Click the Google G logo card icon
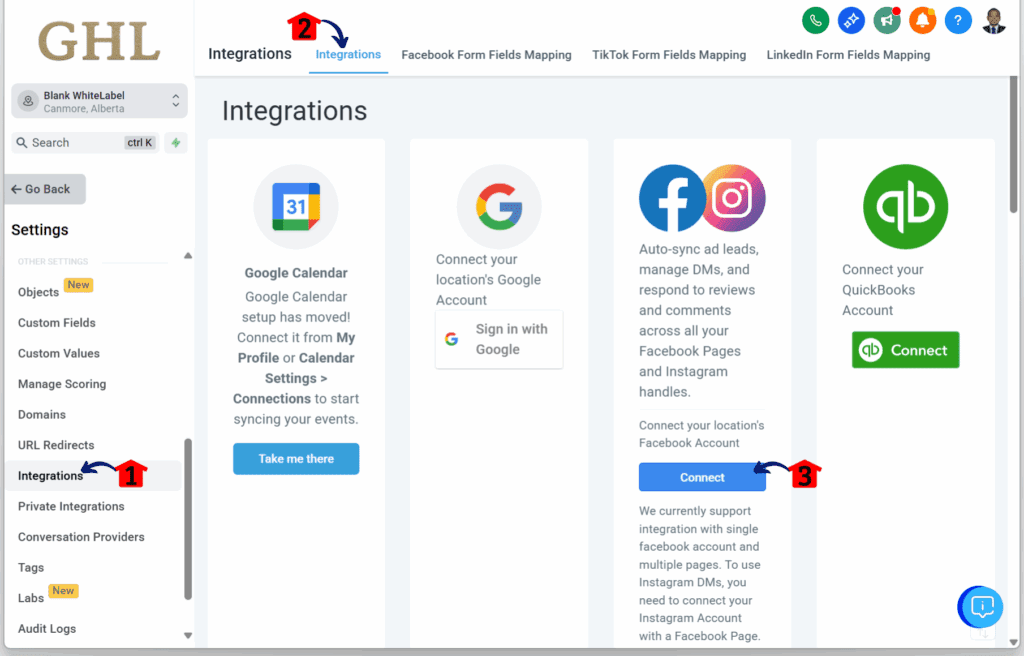 499,206
